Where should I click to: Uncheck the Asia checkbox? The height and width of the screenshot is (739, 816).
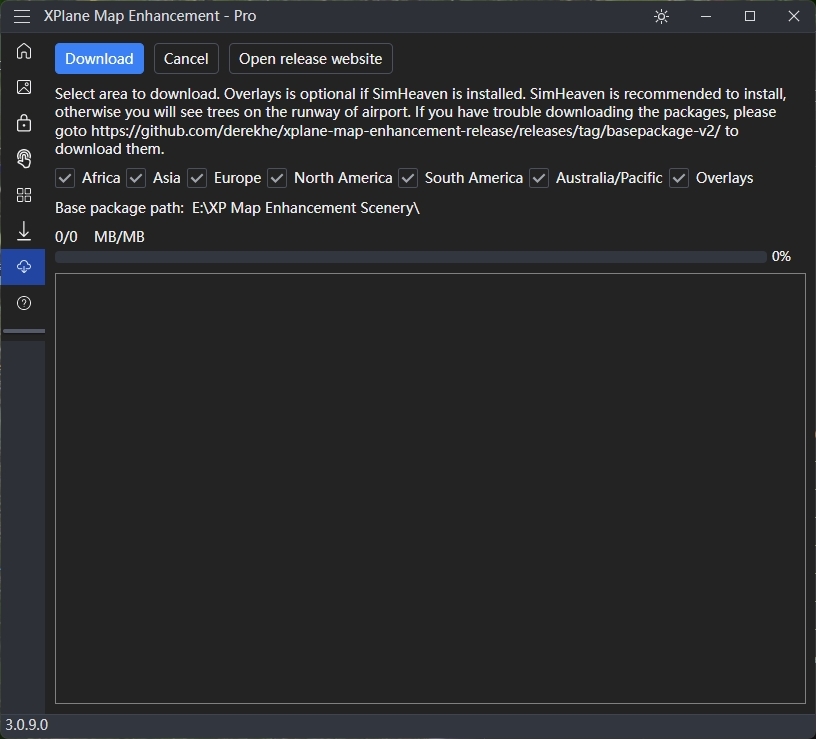click(x=136, y=178)
